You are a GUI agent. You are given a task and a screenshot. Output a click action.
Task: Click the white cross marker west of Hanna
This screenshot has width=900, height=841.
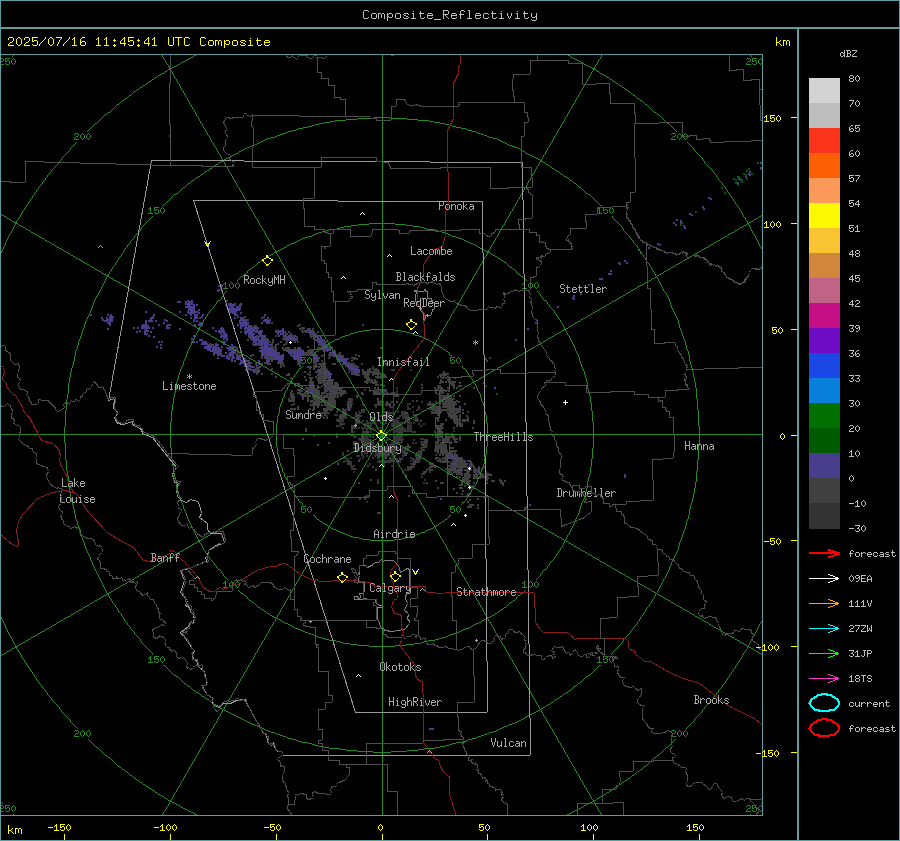[x=565, y=402]
